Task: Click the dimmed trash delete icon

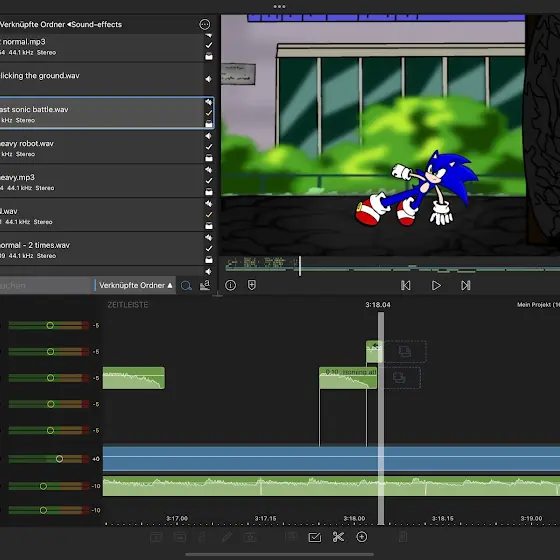Action: (x=402, y=537)
